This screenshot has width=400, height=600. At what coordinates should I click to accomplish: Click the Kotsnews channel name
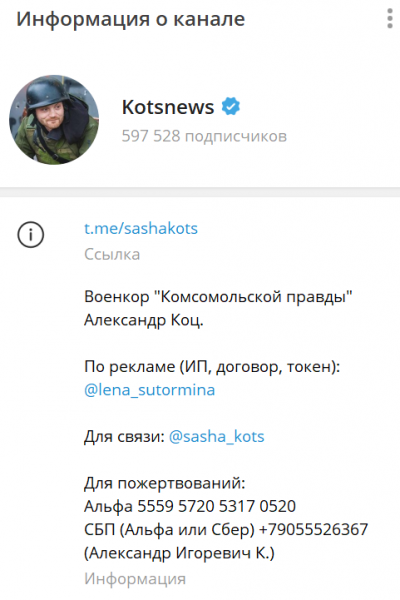(168, 107)
